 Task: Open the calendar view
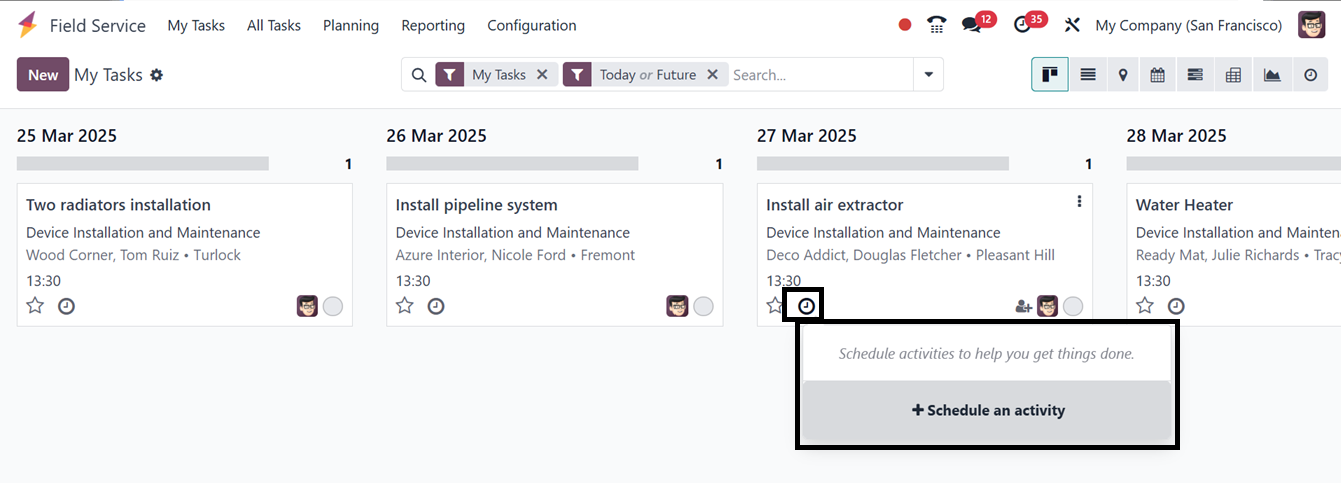1158,75
